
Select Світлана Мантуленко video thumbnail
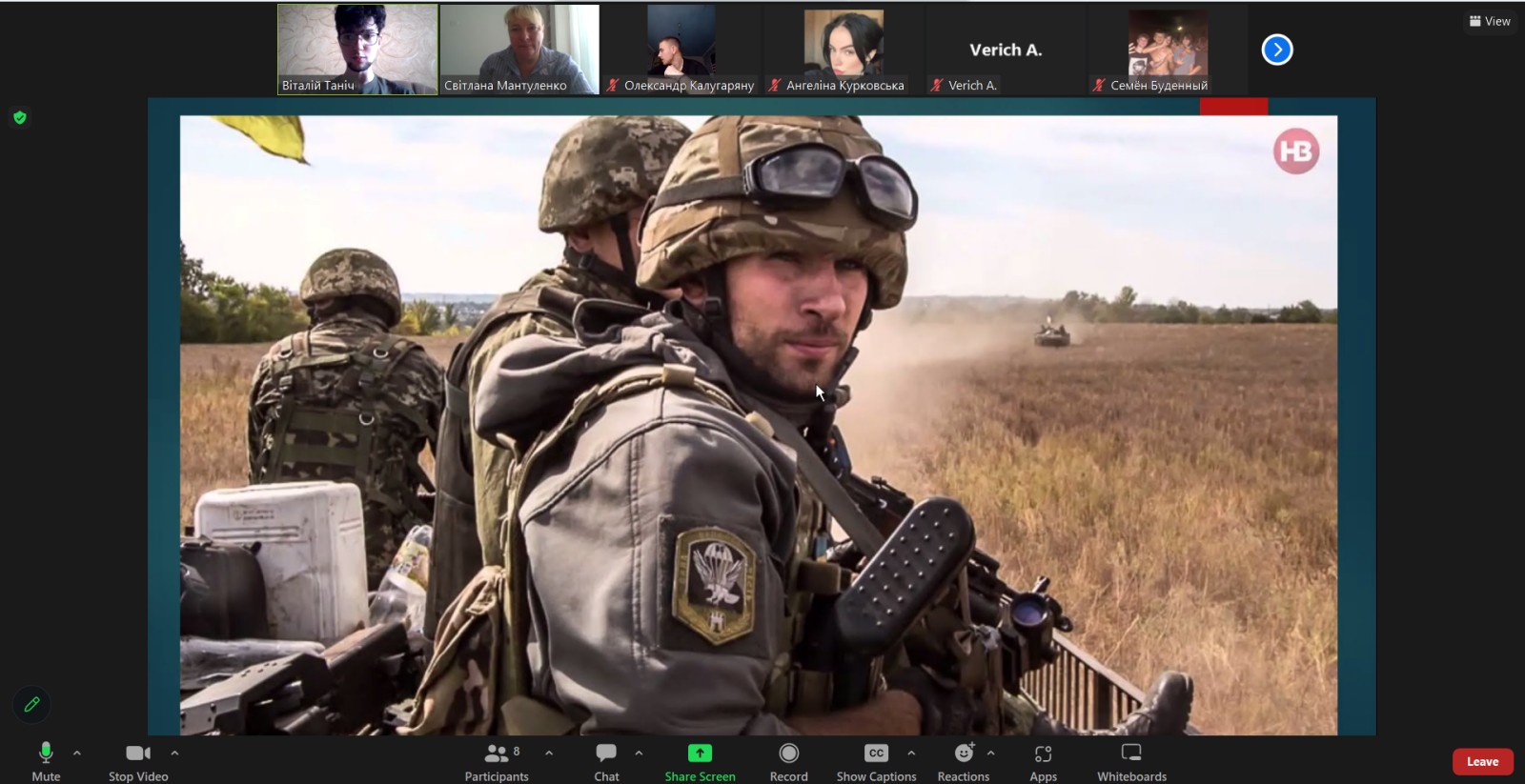[x=519, y=49]
